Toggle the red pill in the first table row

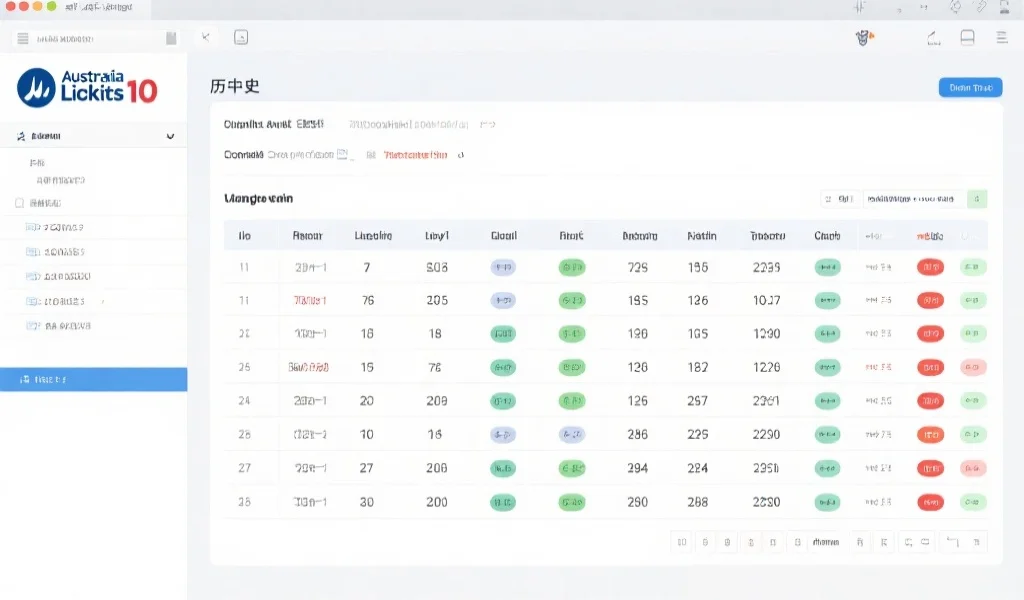[x=930, y=268]
